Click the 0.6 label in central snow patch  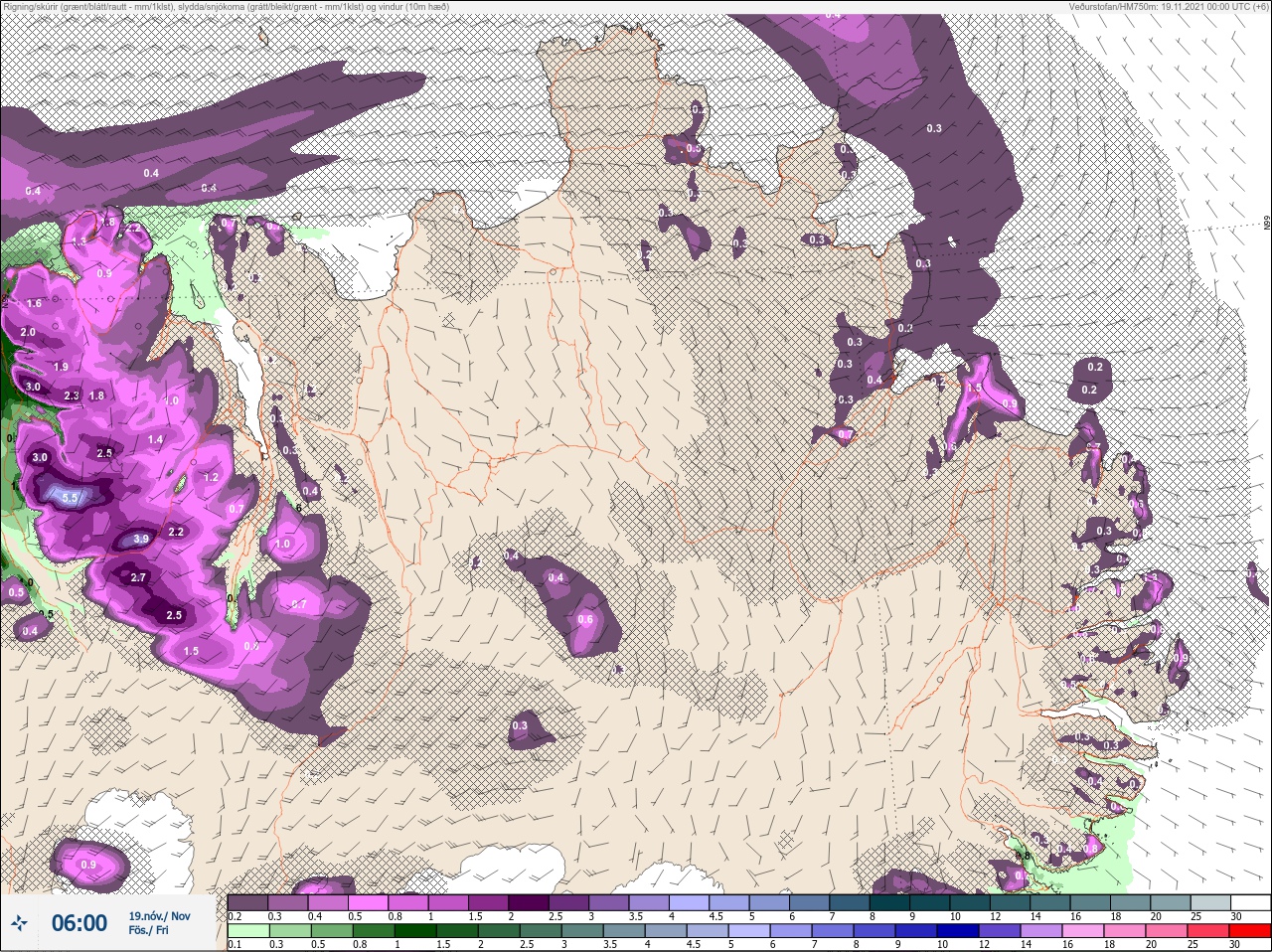[585, 619]
